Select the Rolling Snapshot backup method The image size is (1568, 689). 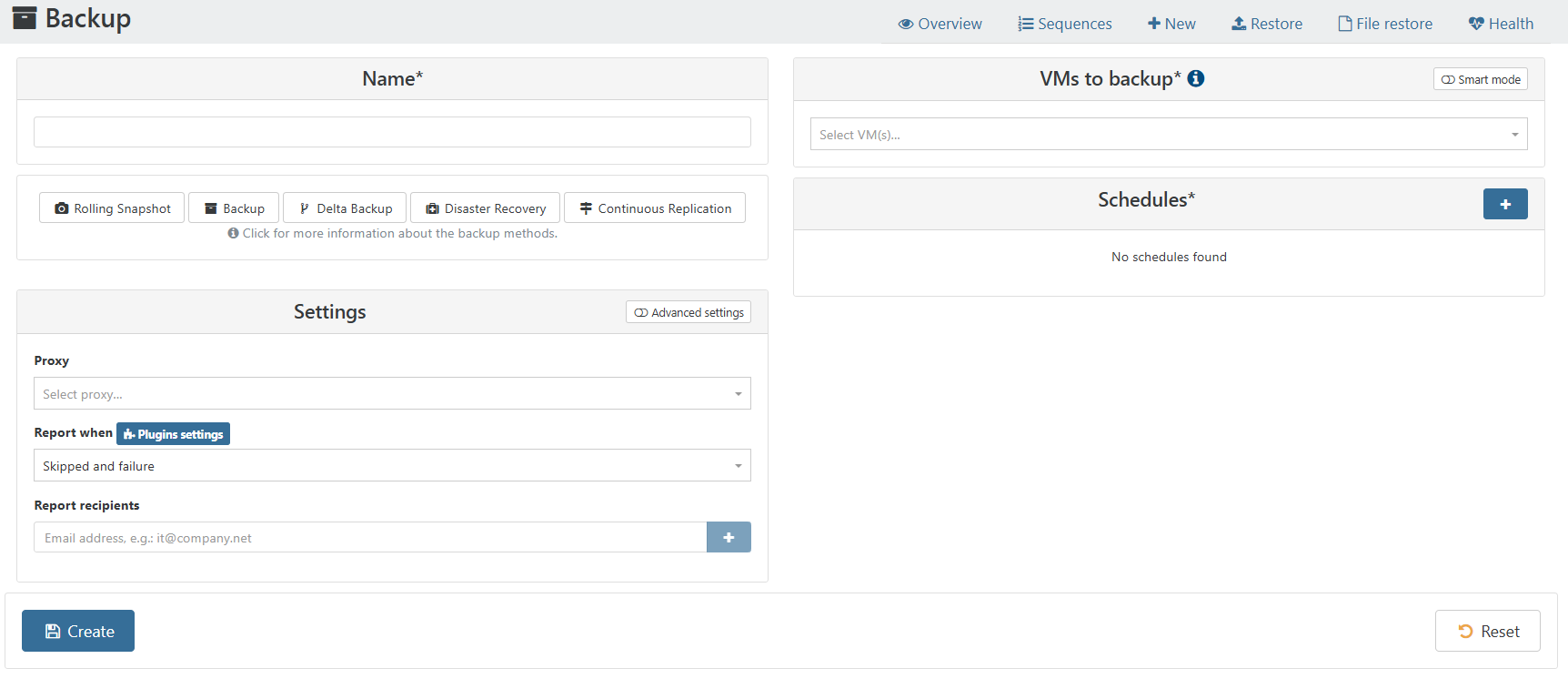click(113, 208)
